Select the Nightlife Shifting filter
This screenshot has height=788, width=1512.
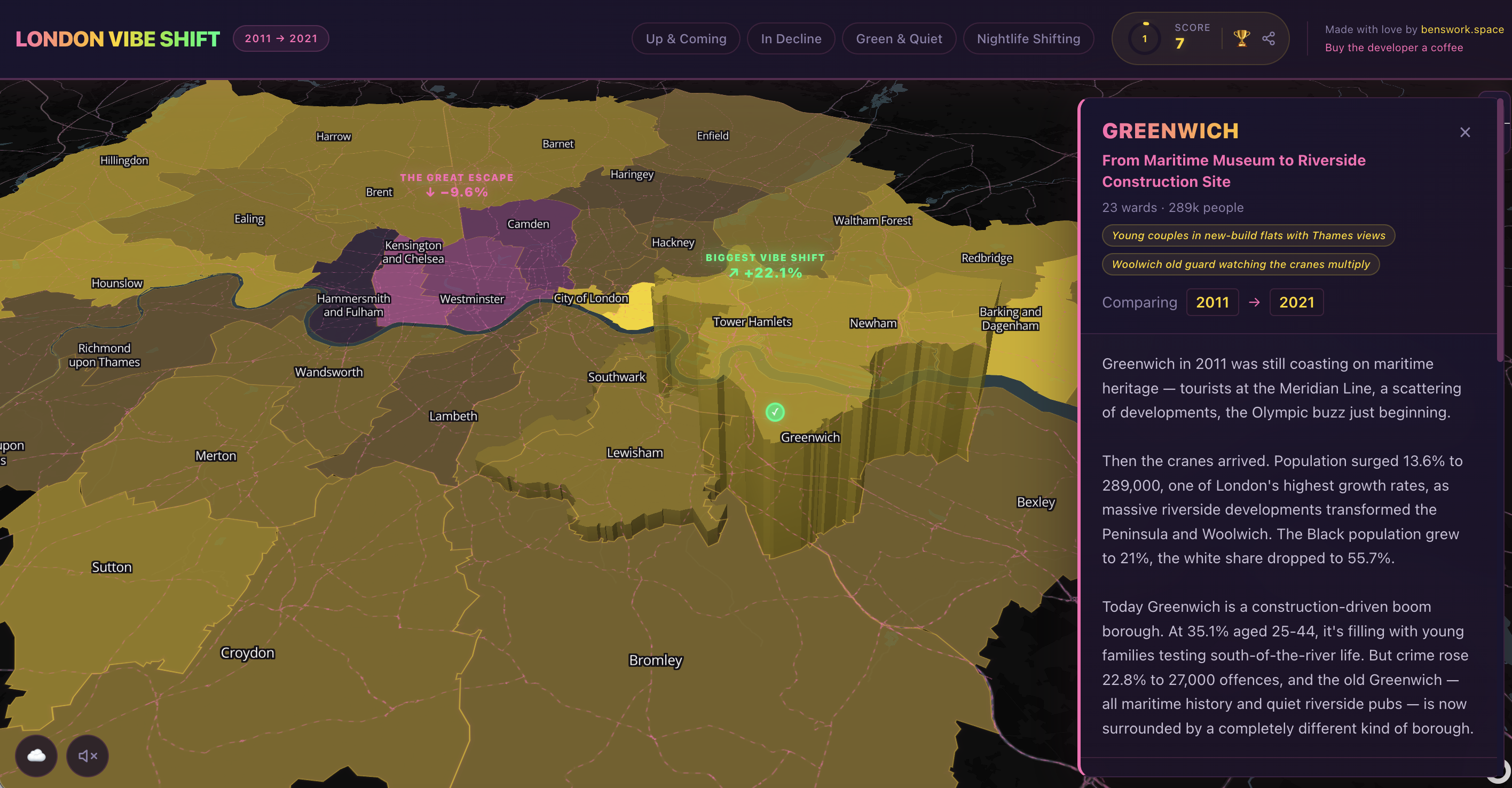[1028, 39]
